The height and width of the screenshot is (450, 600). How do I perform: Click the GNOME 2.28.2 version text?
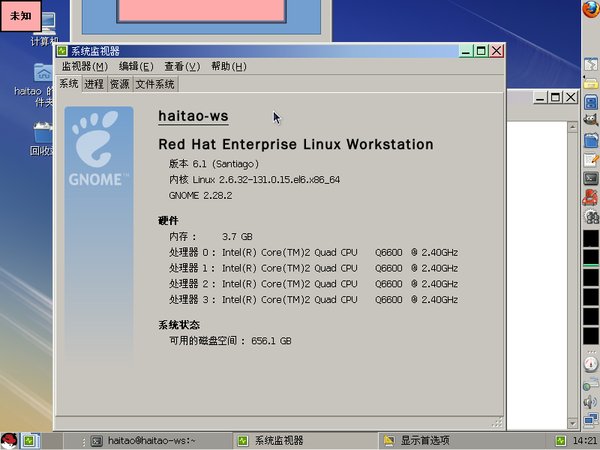(201, 196)
